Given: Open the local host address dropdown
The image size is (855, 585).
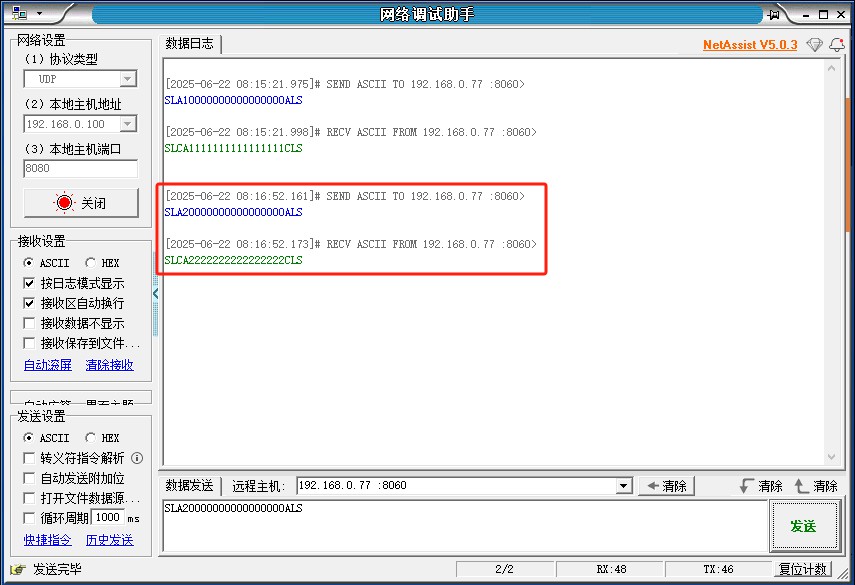Looking at the screenshot, I should 128,124.
